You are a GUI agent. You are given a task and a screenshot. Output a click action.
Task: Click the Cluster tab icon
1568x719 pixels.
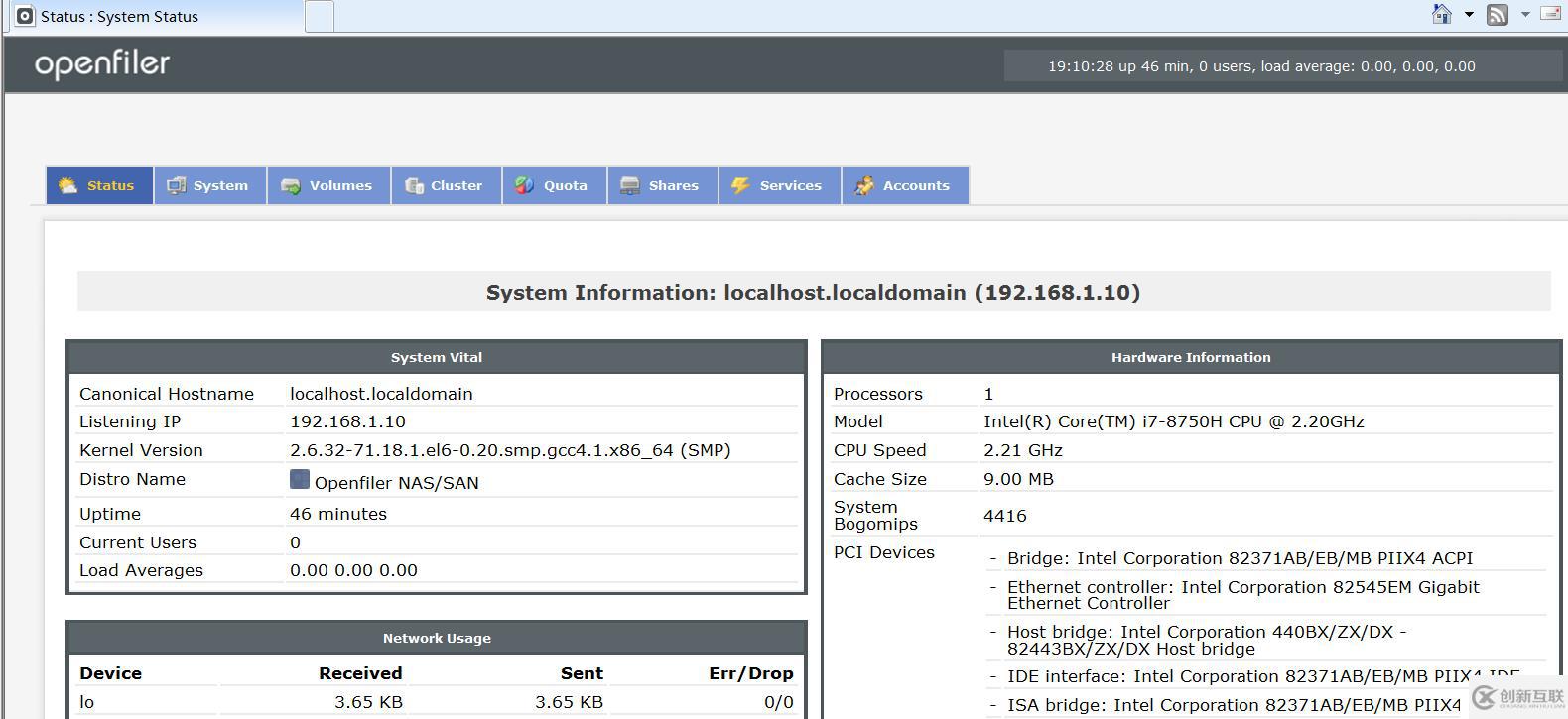pyautogui.click(x=414, y=185)
